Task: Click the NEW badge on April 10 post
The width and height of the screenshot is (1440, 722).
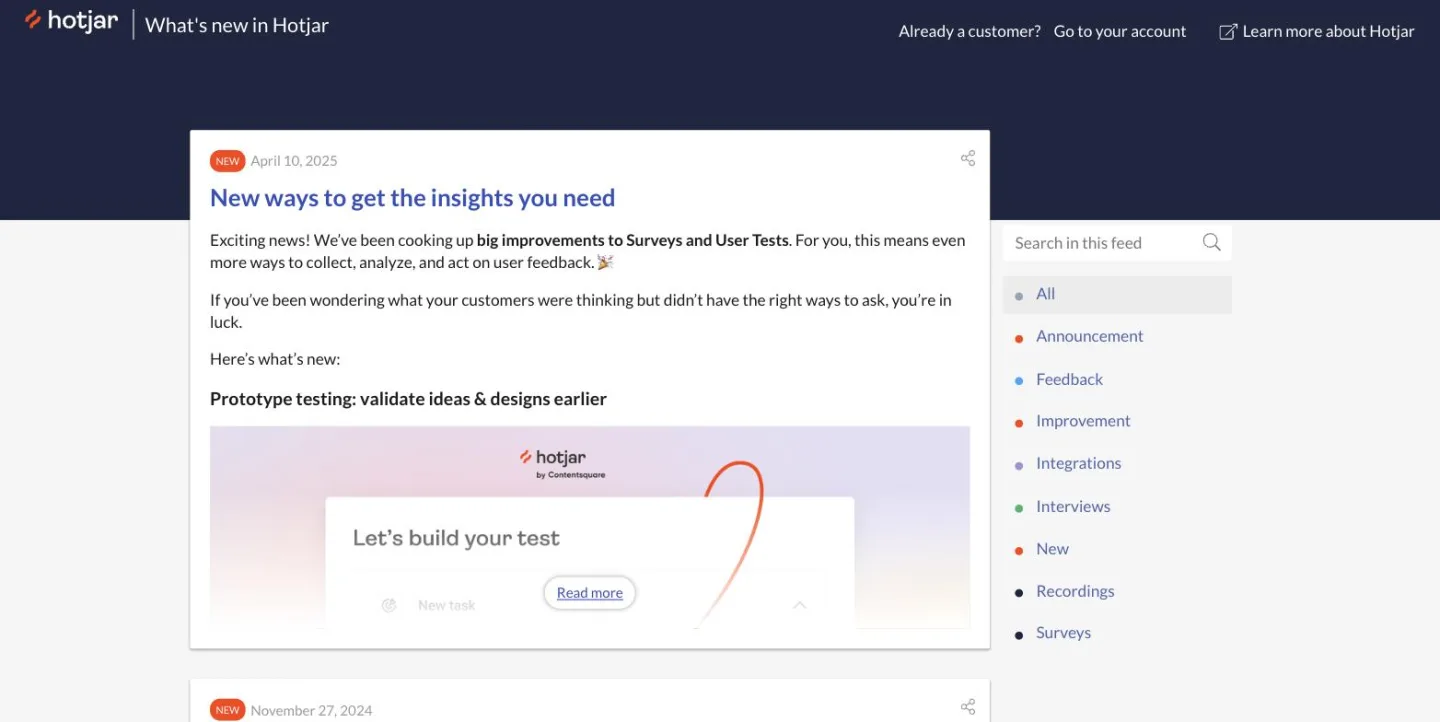Action: [x=227, y=161]
